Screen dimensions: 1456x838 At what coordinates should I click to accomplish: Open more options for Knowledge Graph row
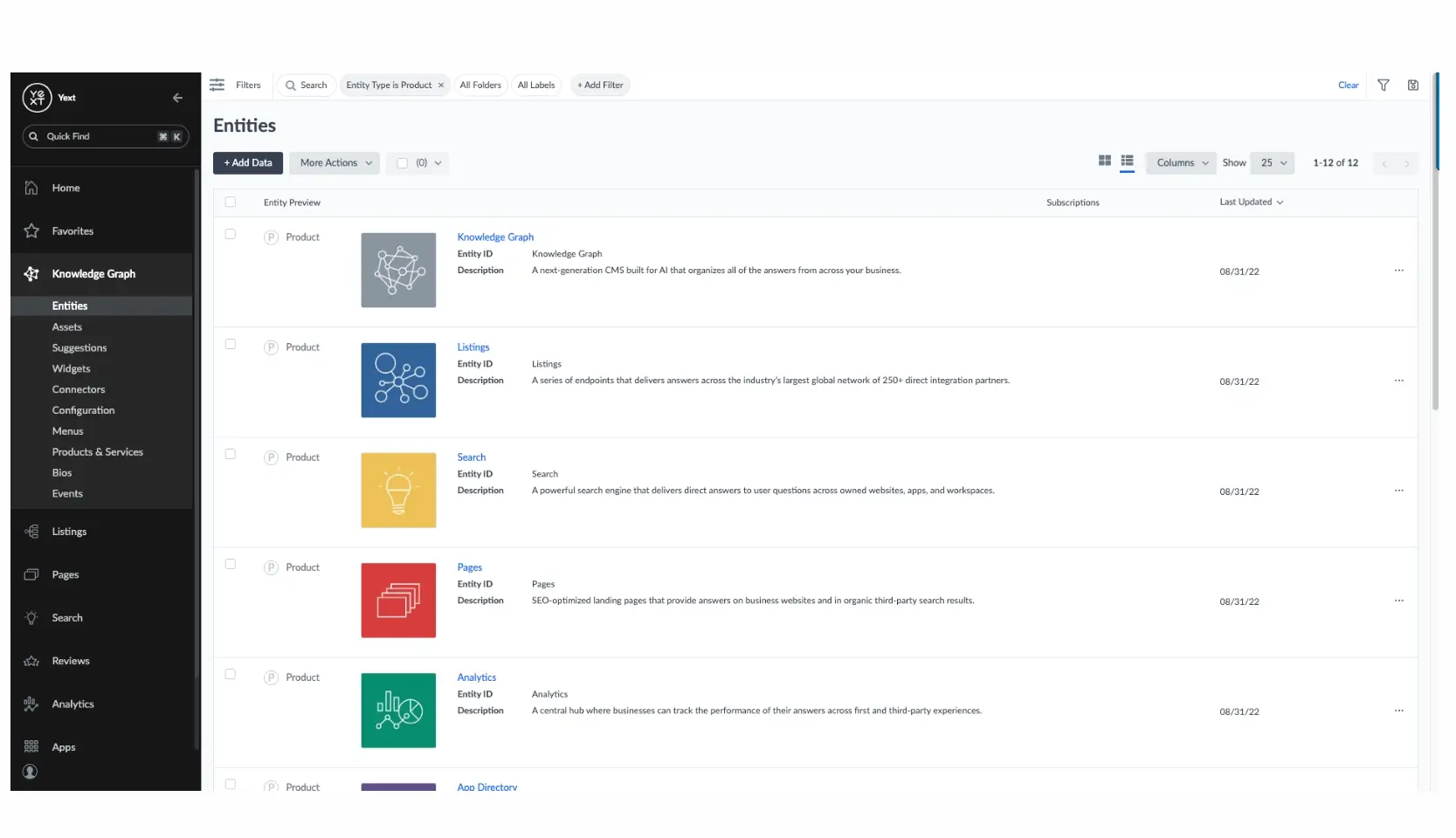[1399, 271]
